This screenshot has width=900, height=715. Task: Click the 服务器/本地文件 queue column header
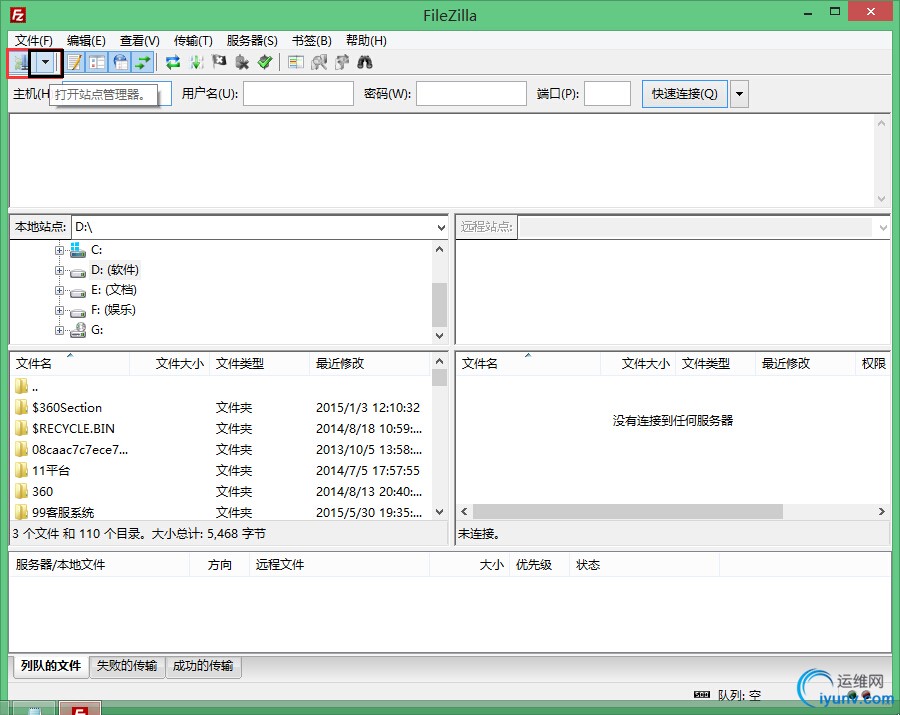point(100,565)
